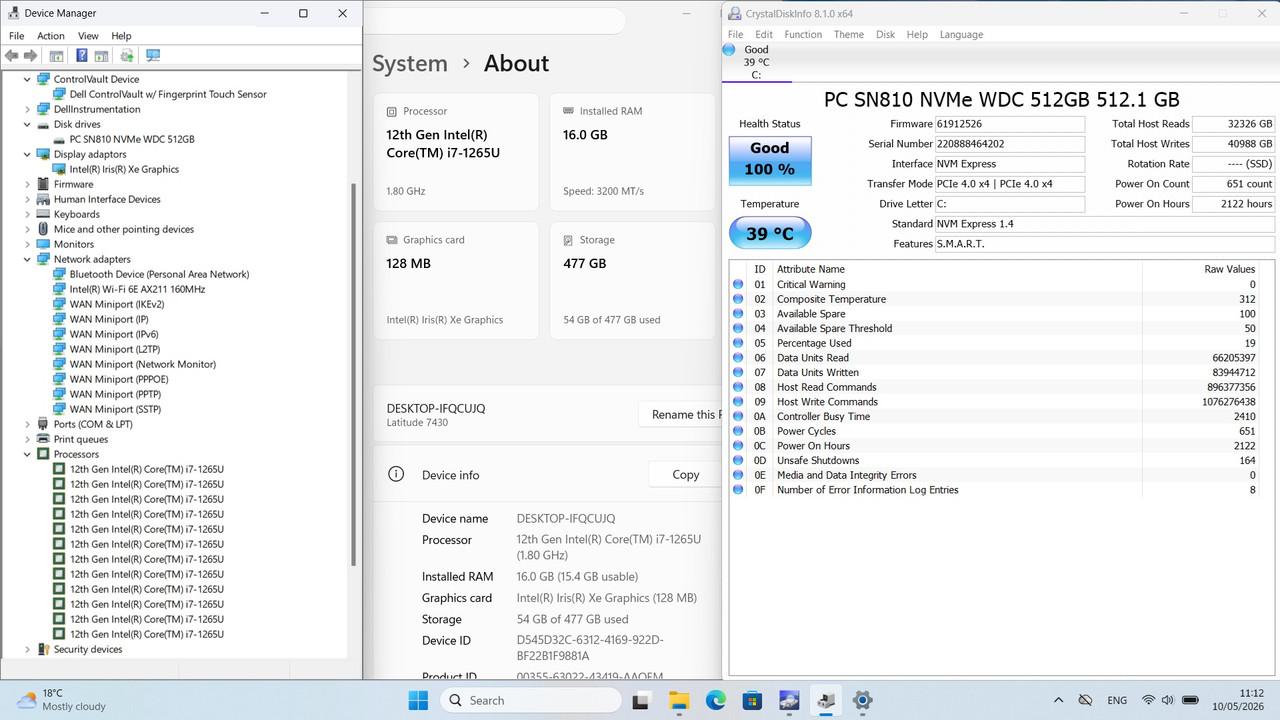Select the WAN Miniport (PPPOE) entry

[119, 379]
